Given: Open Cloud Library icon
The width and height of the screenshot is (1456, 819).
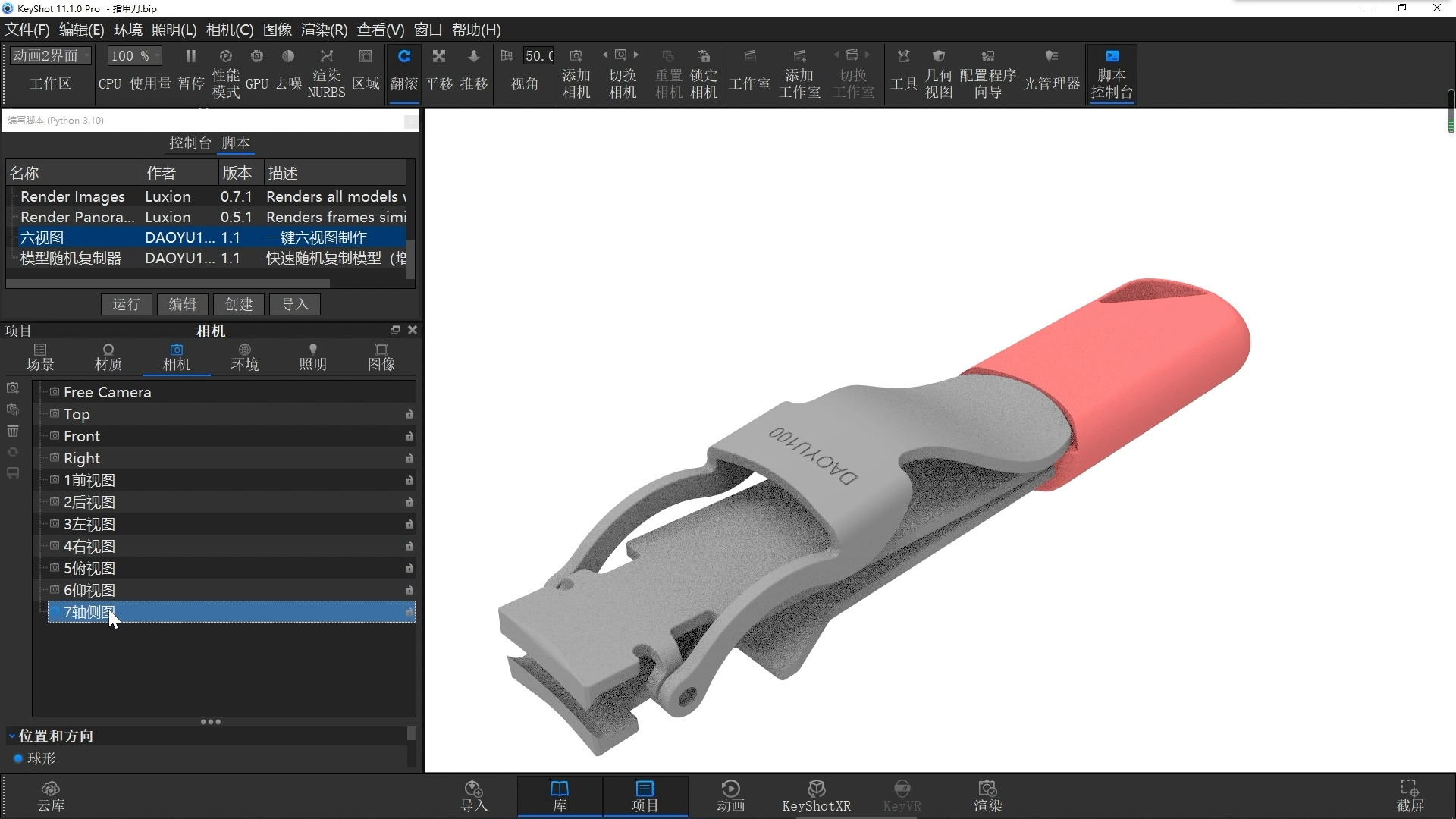Looking at the screenshot, I should [51, 795].
